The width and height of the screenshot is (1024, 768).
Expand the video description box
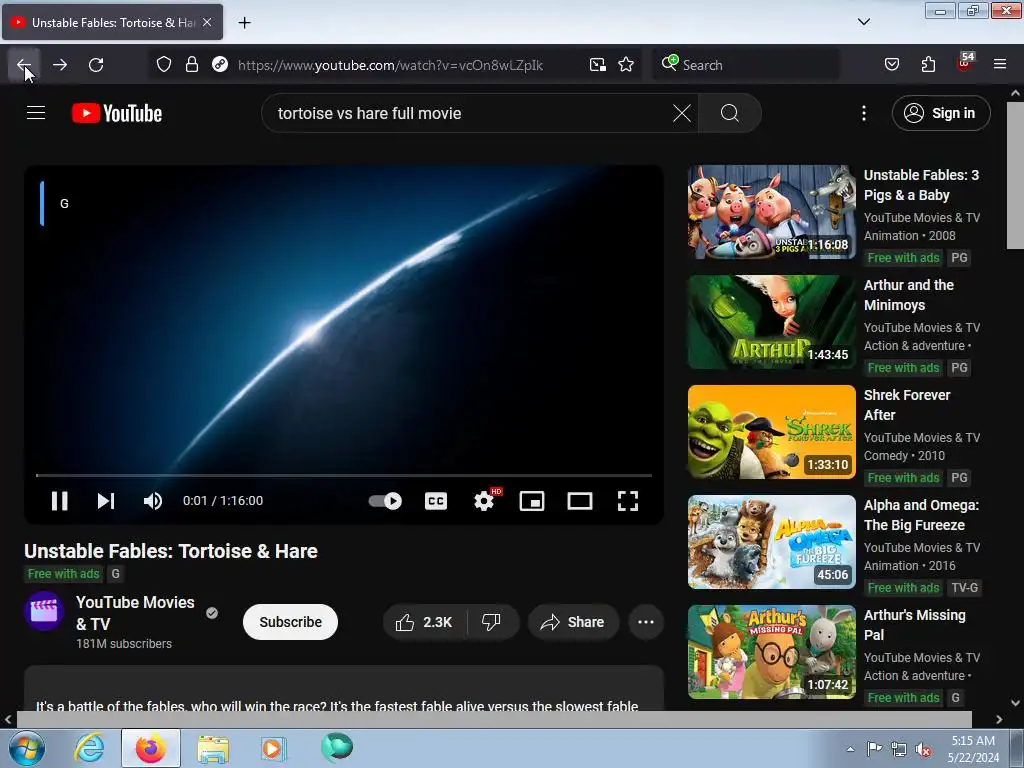click(x=344, y=688)
